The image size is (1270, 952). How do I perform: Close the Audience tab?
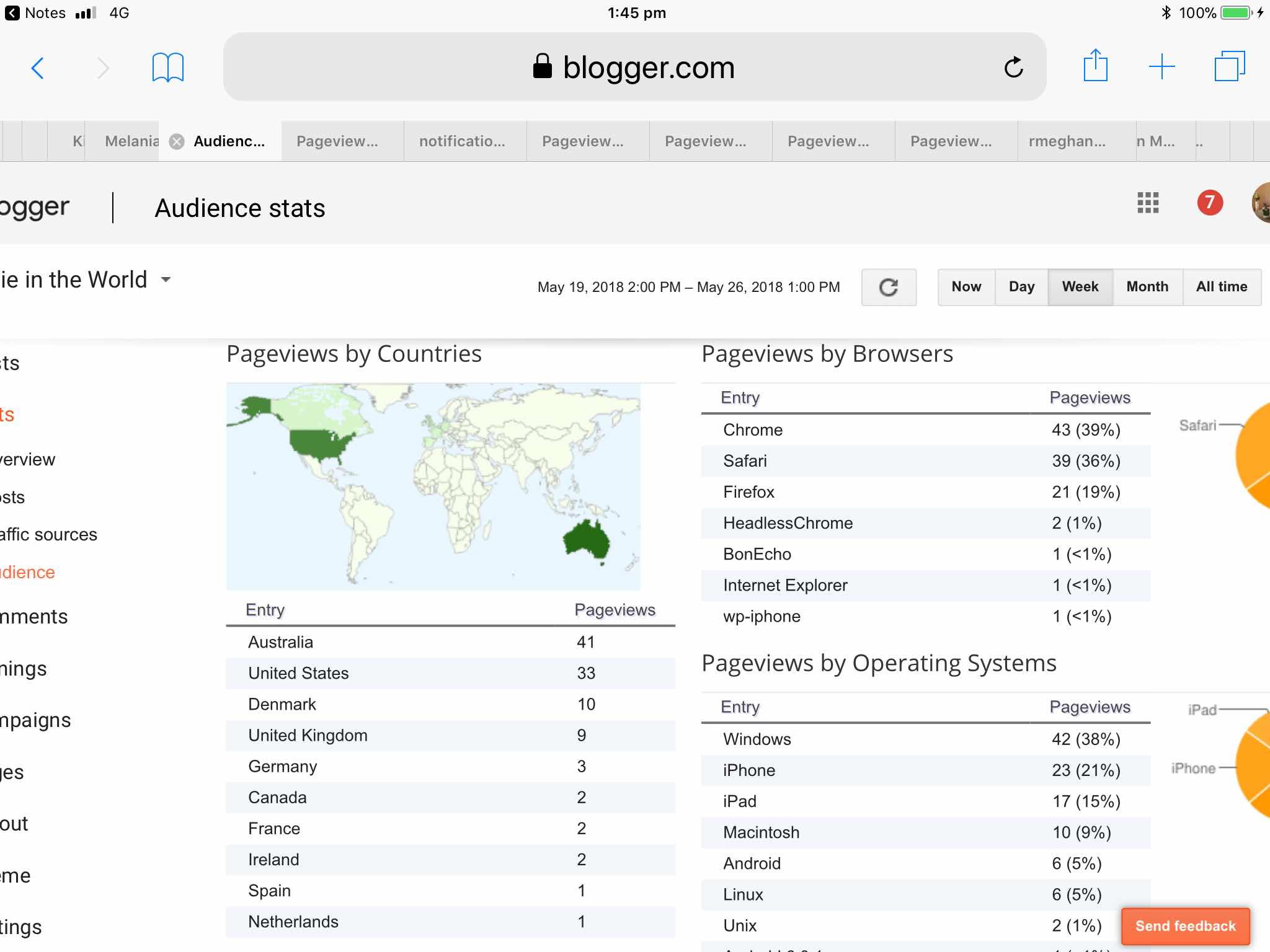pyautogui.click(x=177, y=142)
